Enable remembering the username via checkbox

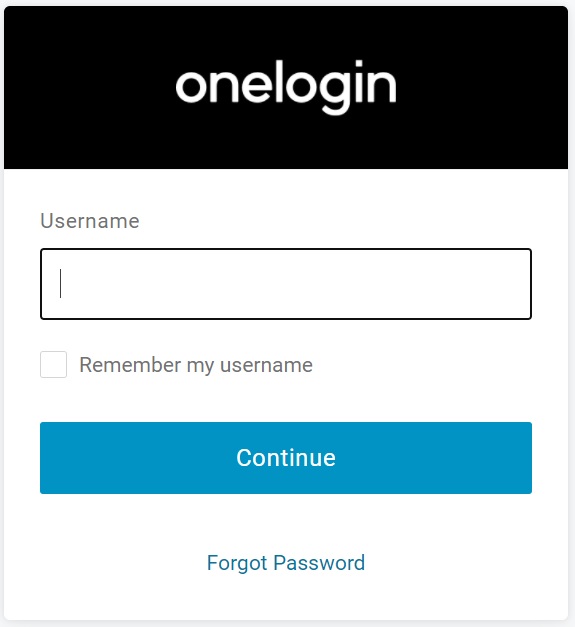coord(53,364)
